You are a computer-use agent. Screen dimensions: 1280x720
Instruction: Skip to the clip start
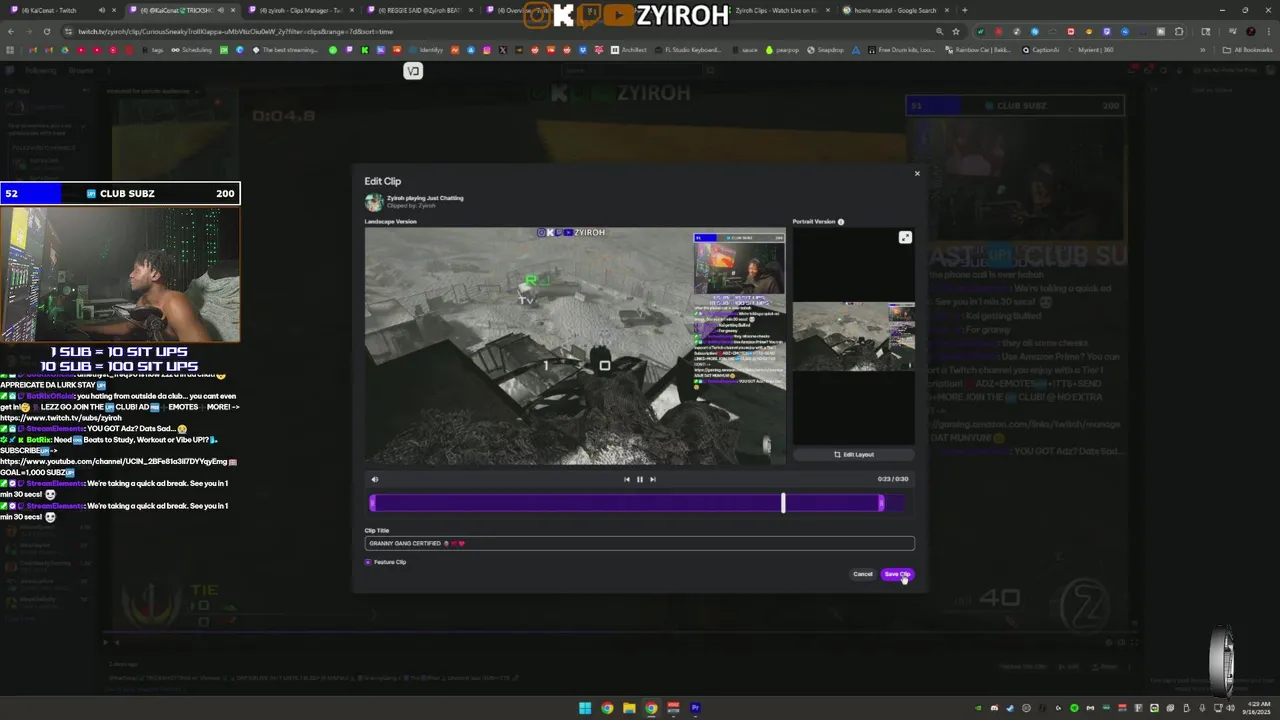pos(627,479)
